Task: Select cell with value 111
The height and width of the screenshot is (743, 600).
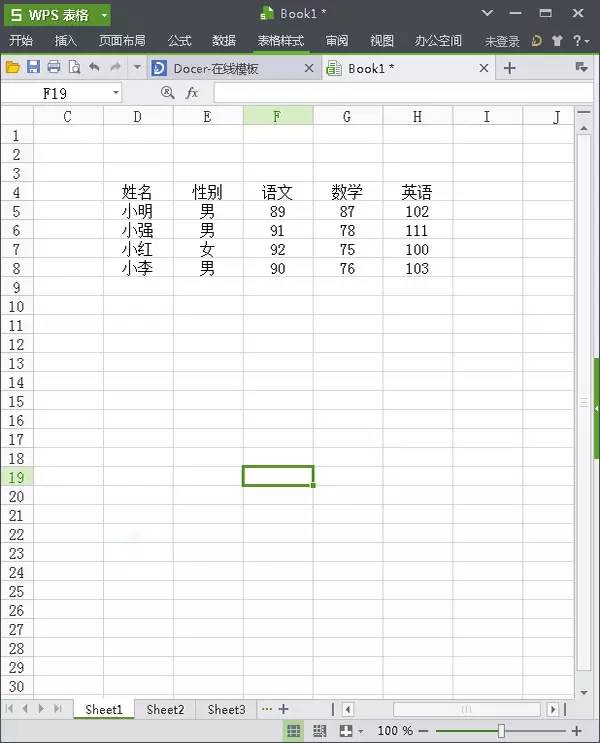Action: click(x=418, y=230)
